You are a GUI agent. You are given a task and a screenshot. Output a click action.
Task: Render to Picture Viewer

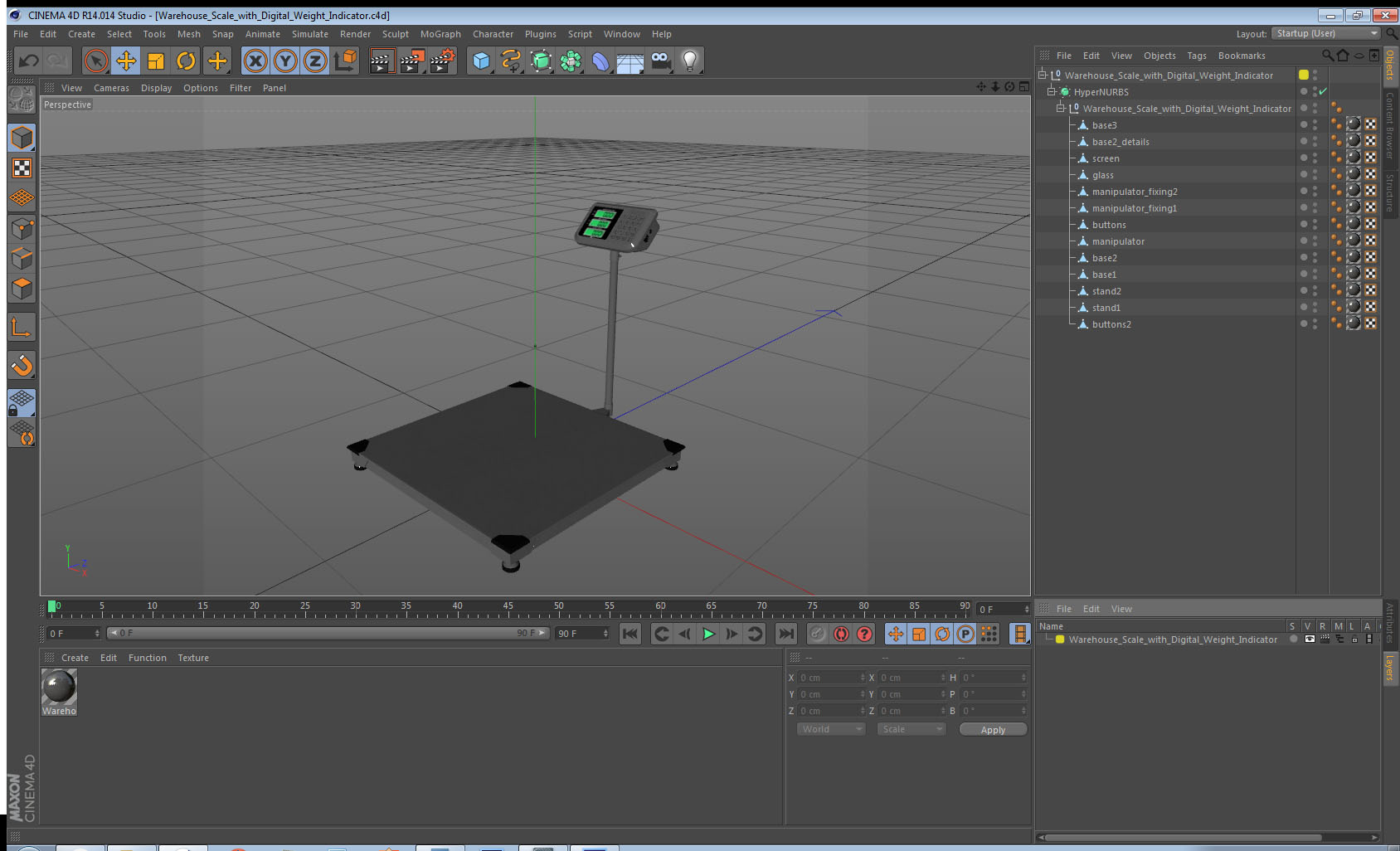coord(412,61)
